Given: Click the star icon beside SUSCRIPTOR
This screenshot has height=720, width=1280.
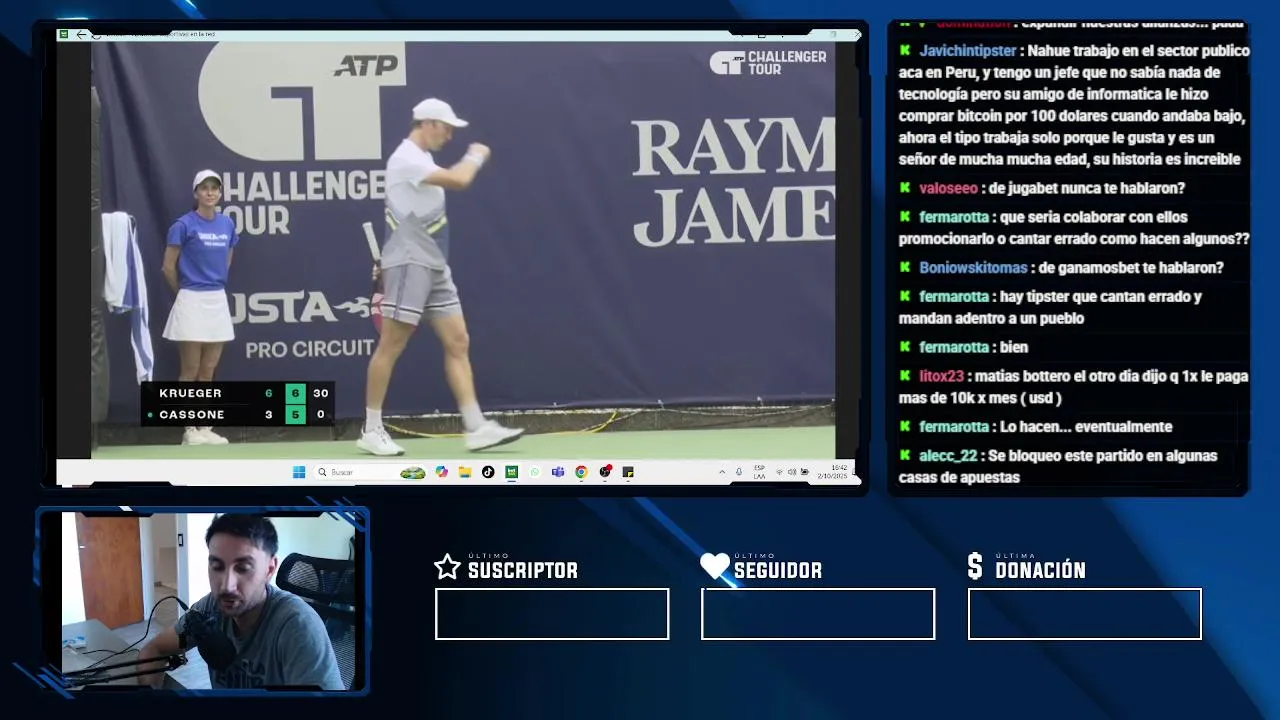Looking at the screenshot, I should point(447,567).
